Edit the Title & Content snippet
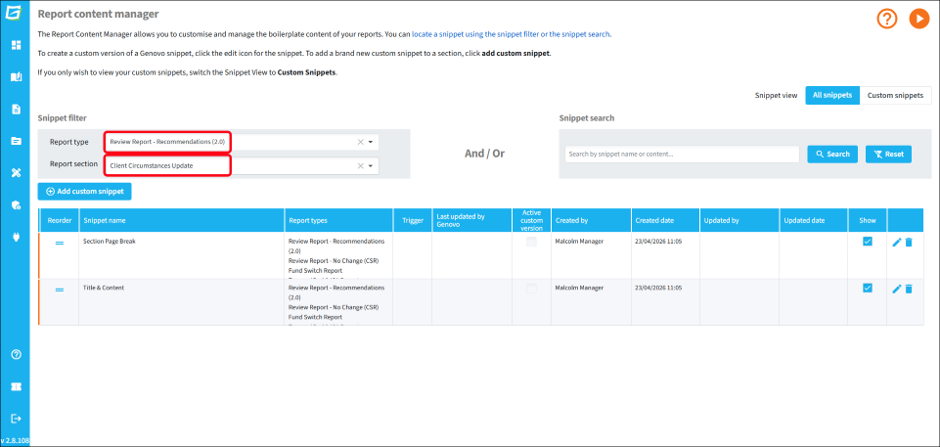940x447 pixels. 897,289
